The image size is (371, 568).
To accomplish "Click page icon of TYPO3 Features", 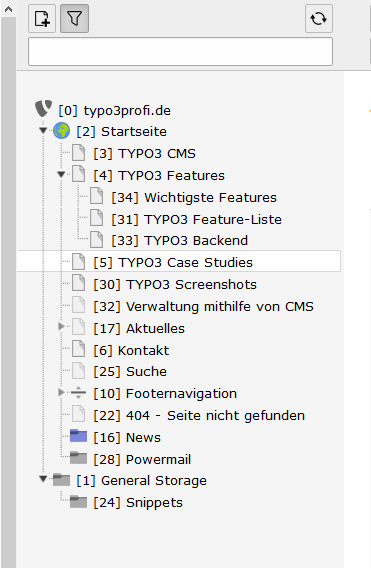I will 78,174.
